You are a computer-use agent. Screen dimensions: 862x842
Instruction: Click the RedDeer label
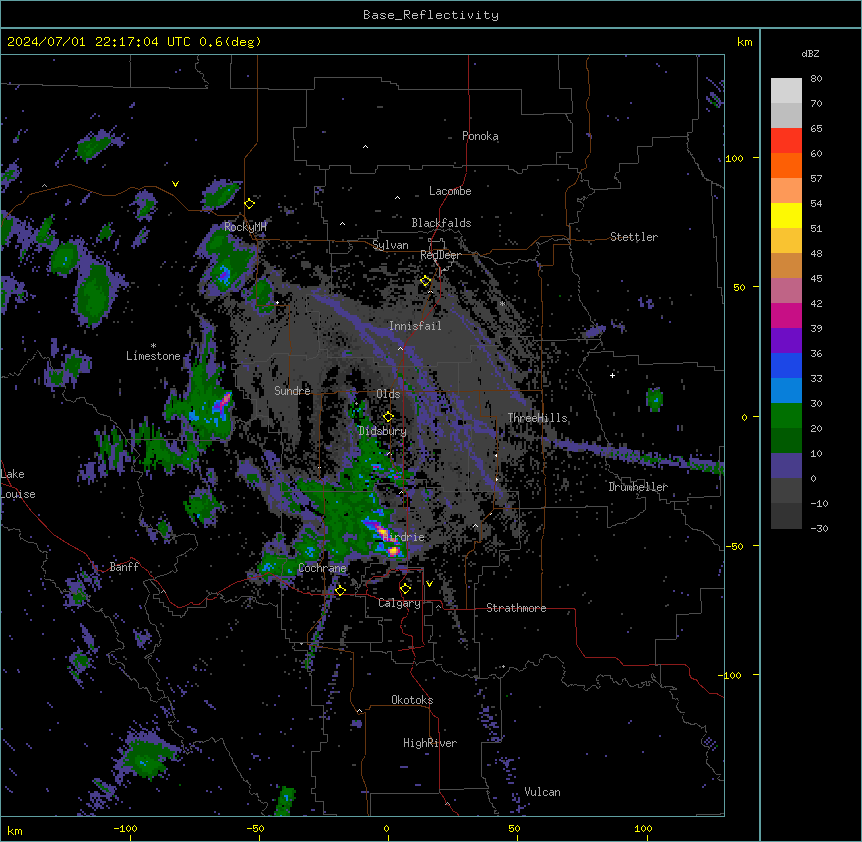440,255
